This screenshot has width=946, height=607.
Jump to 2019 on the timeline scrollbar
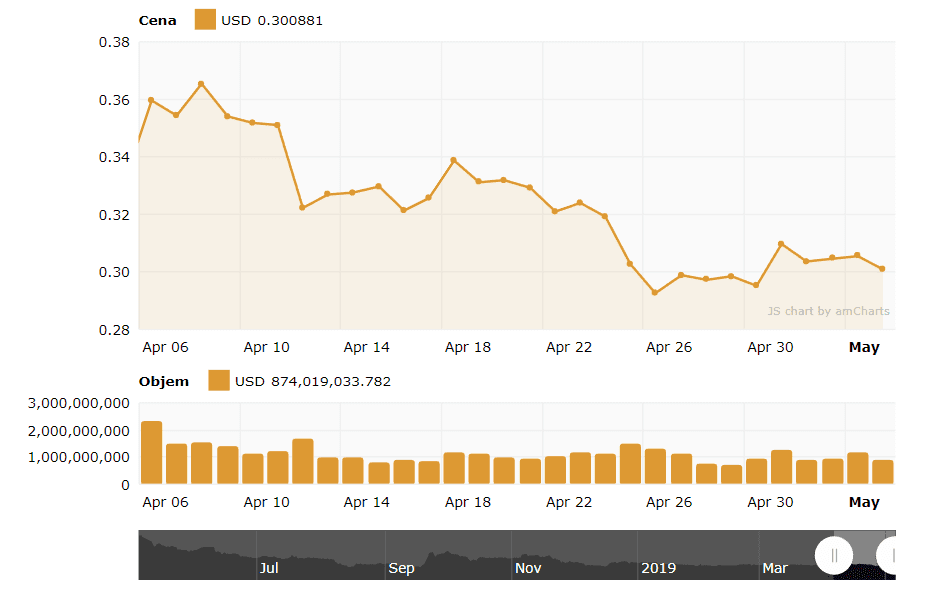[x=658, y=568]
